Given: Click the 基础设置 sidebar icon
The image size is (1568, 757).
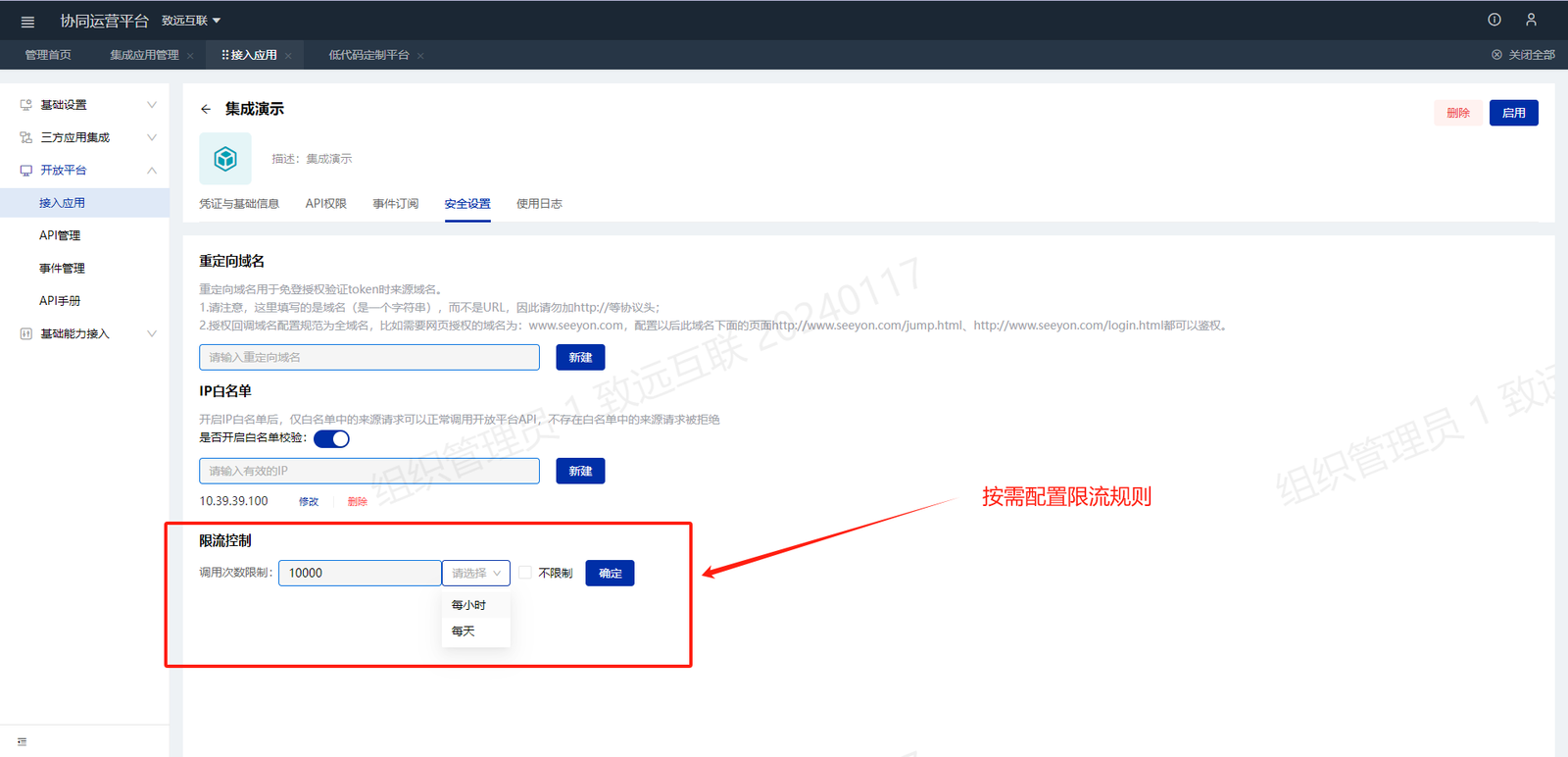Looking at the screenshot, I should pos(26,105).
